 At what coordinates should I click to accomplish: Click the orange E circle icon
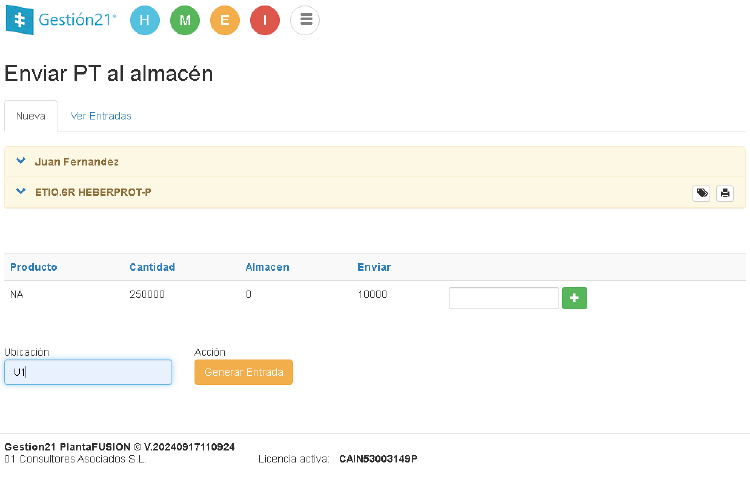(225, 20)
